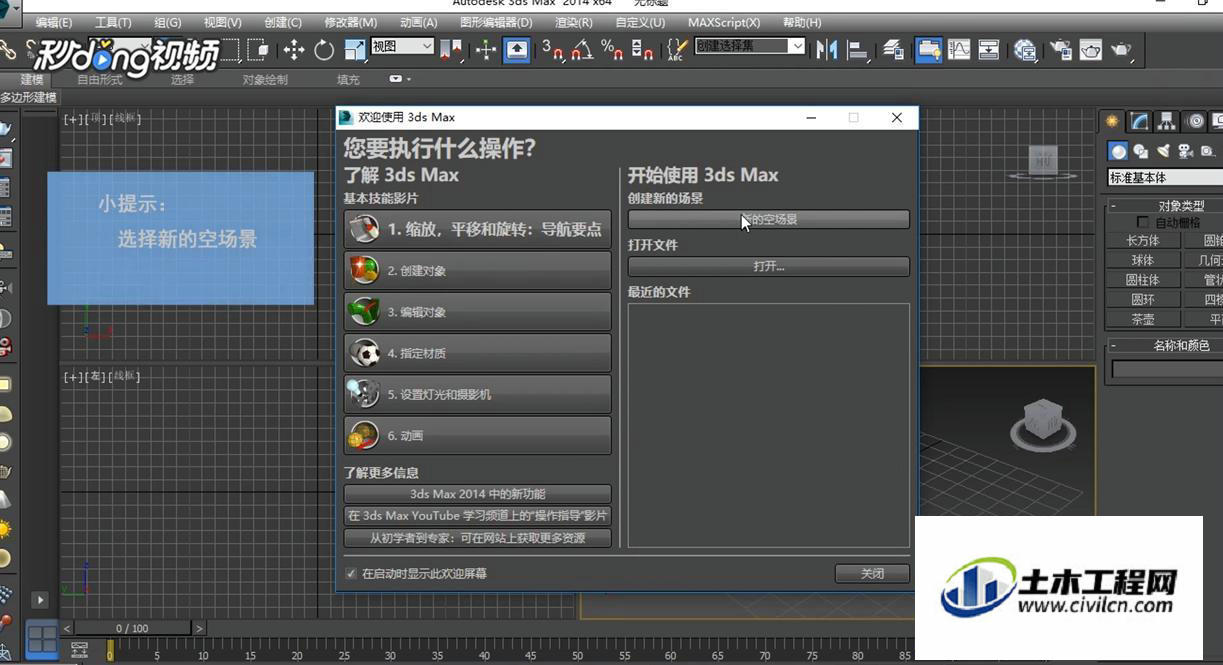Toggle 3D Snaps icon
The width and height of the screenshot is (1223, 665).
point(551,49)
